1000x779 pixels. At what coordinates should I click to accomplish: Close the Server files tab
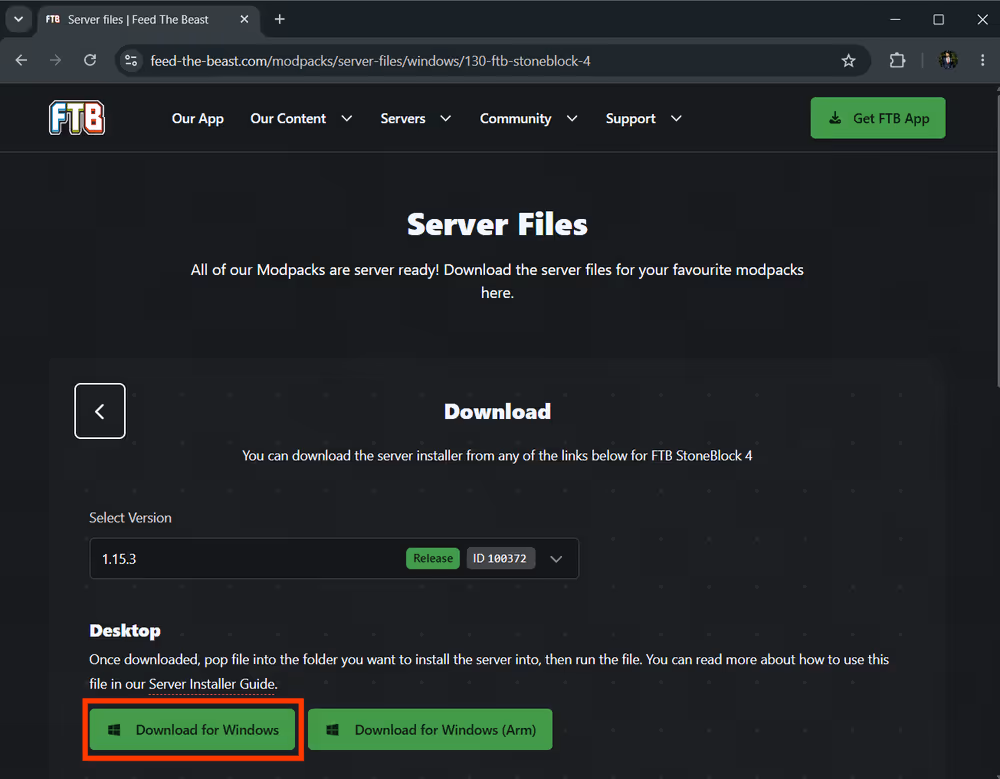tap(244, 19)
